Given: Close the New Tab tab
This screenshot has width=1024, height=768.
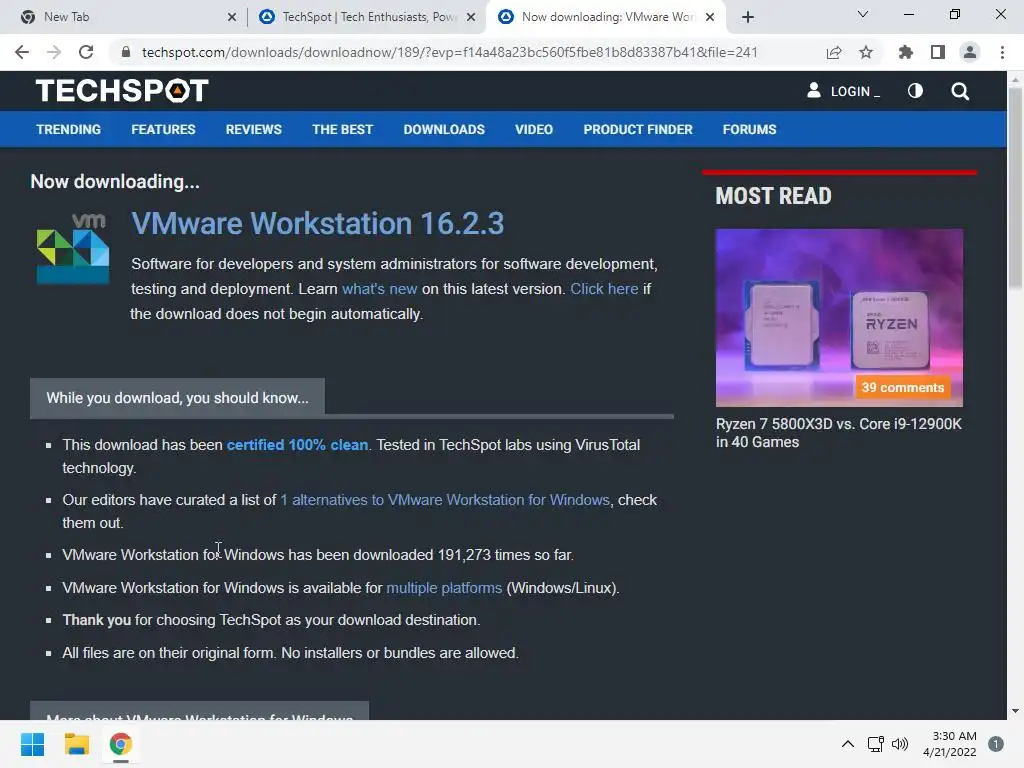Looking at the screenshot, I should point(232,17).
